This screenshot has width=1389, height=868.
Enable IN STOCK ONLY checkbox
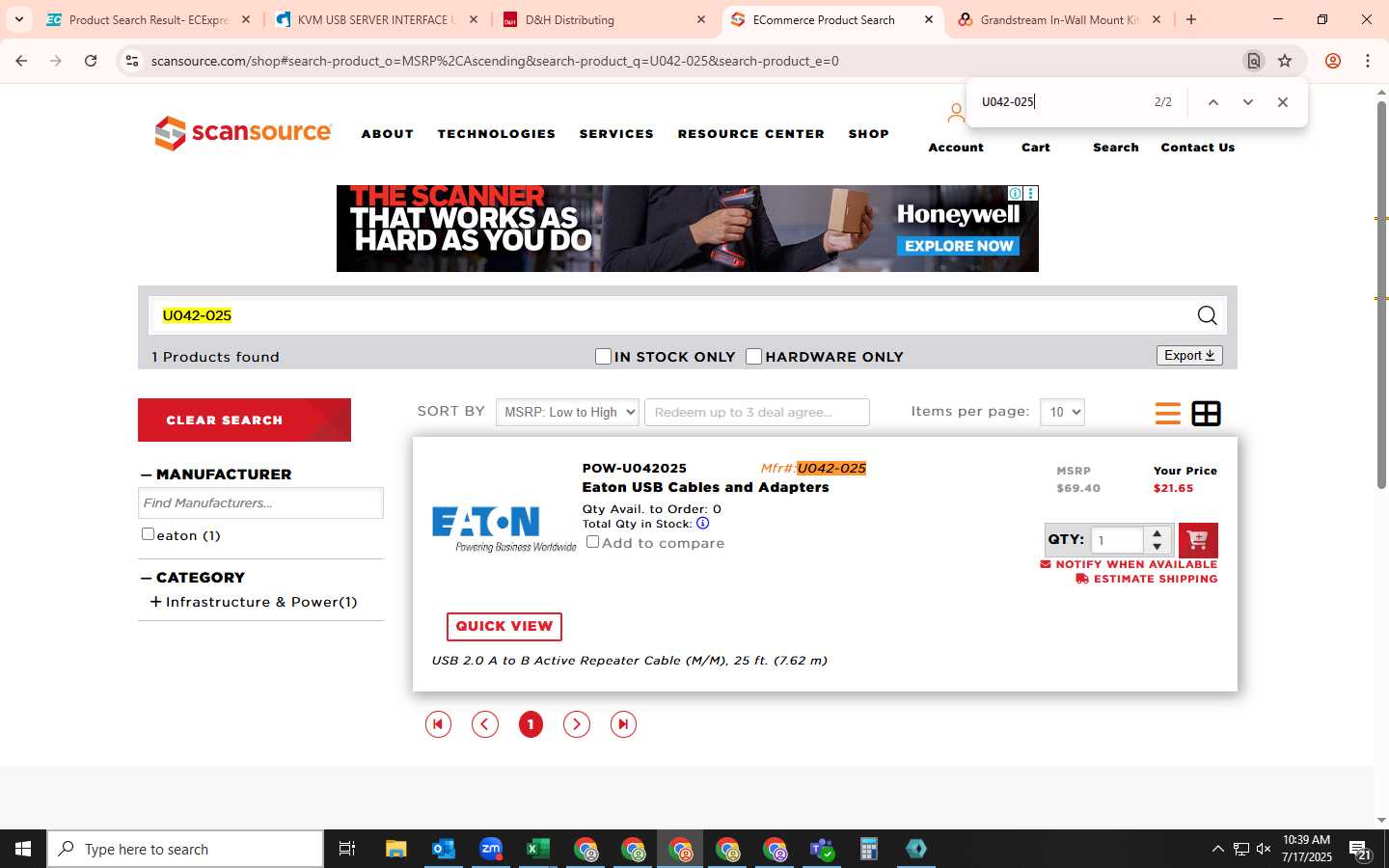pyautogui.click(x=603, y=357)
